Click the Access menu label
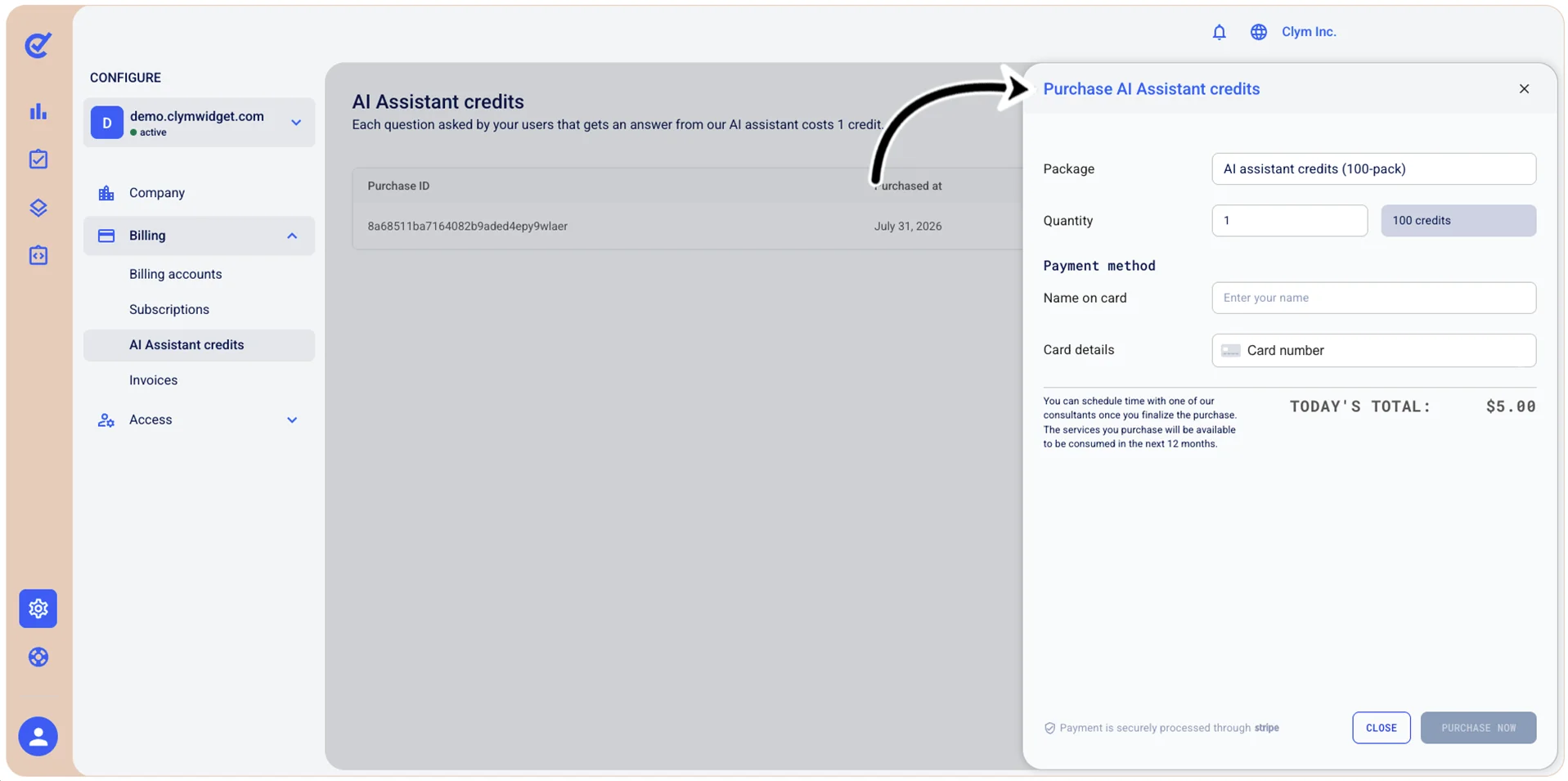The height and width of the screenshot is (781, 1568). pyautogui.click(x=151, y=420)
